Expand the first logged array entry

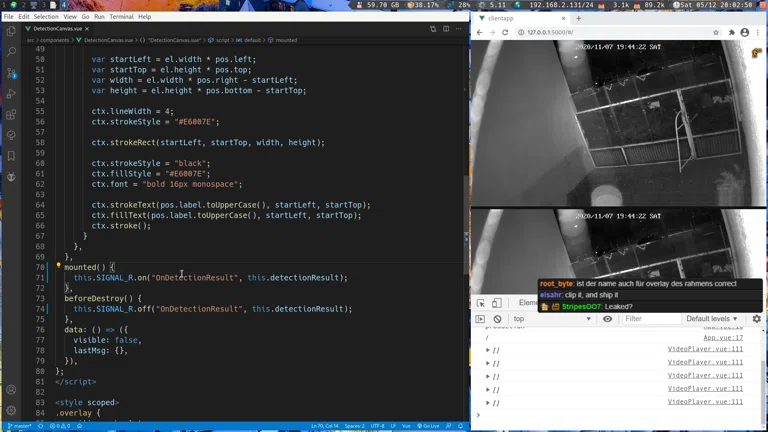[488, 350]
